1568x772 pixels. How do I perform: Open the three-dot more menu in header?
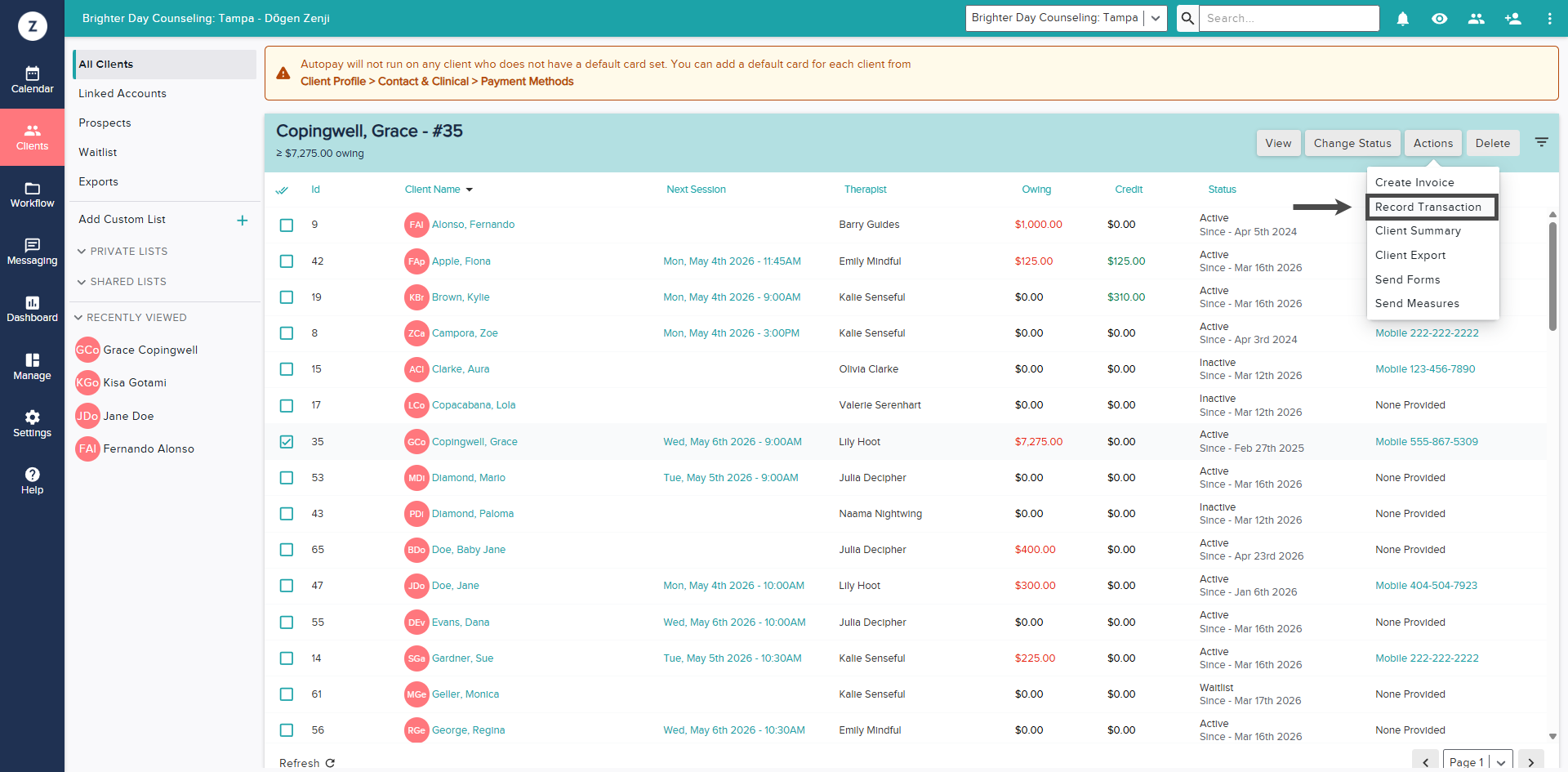click(1549, 18)
